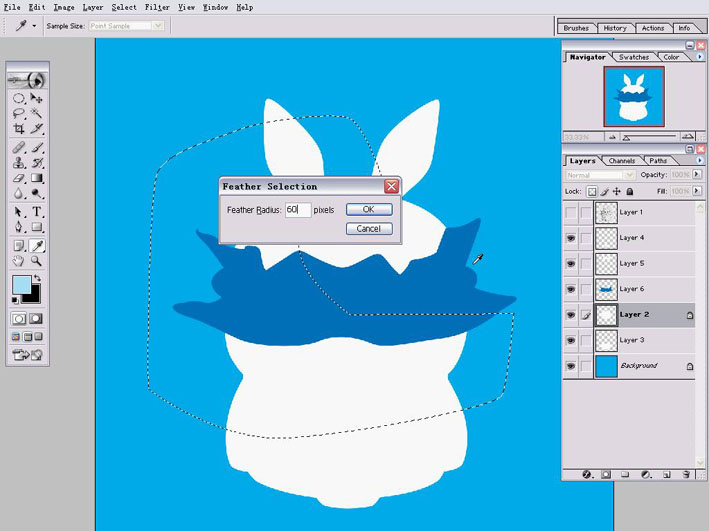Open Navigator palette menu arrow
Viewport: 709px width, 531px height.
tap(700, 57)
